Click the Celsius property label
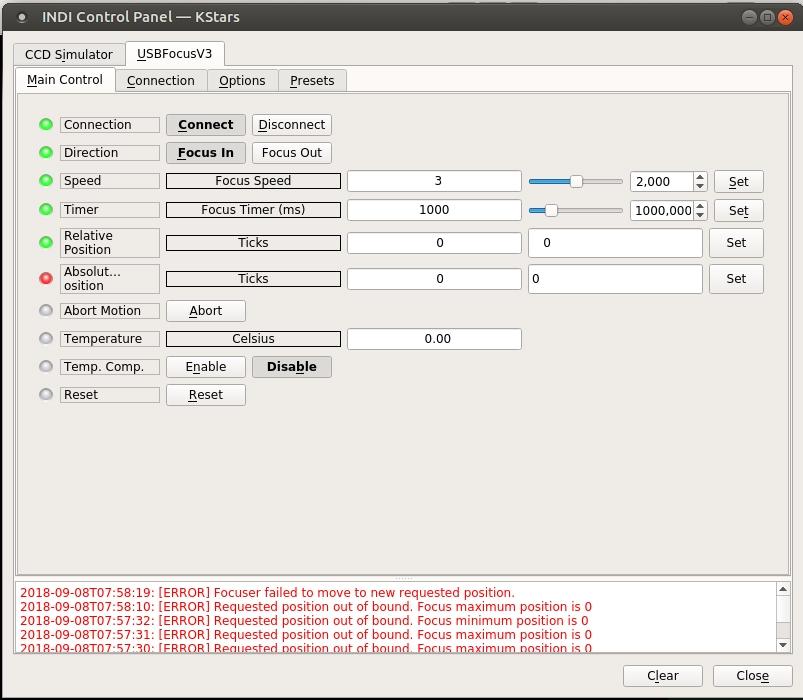The width and height of the screenshot is (803, 700). [253, 338]
